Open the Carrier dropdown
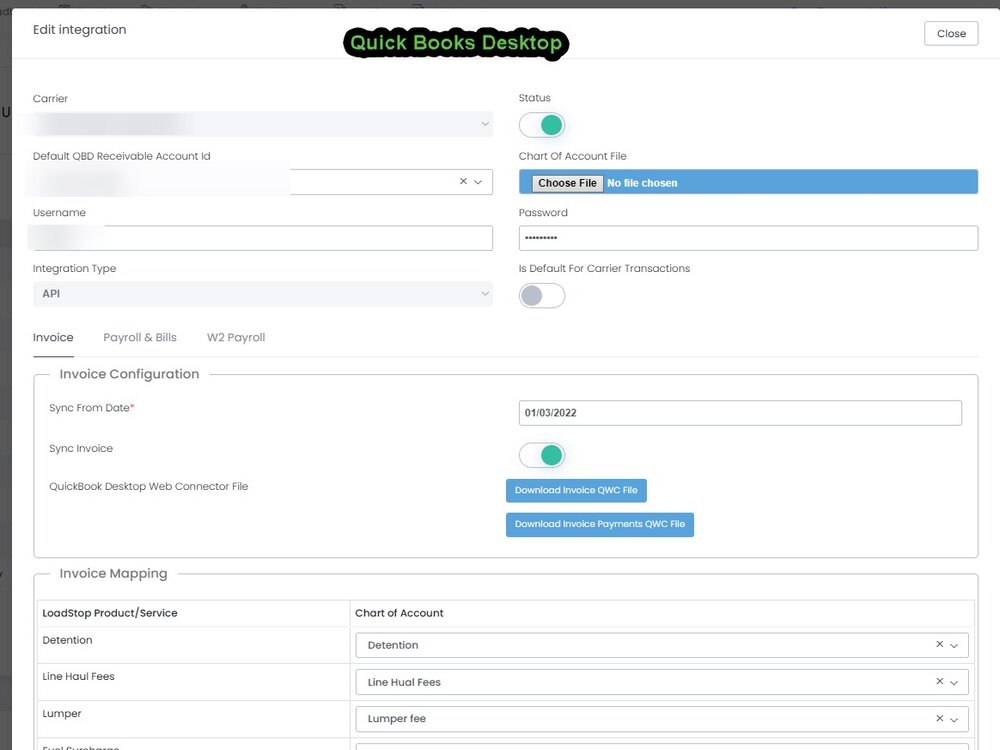1000x750 pixels. click(262, 124)
